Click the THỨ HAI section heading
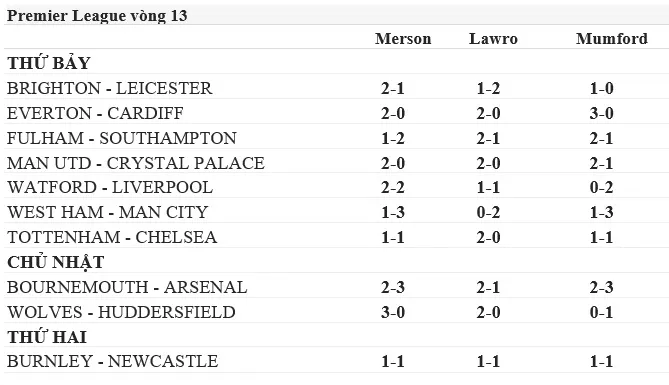 pos(47,337)
